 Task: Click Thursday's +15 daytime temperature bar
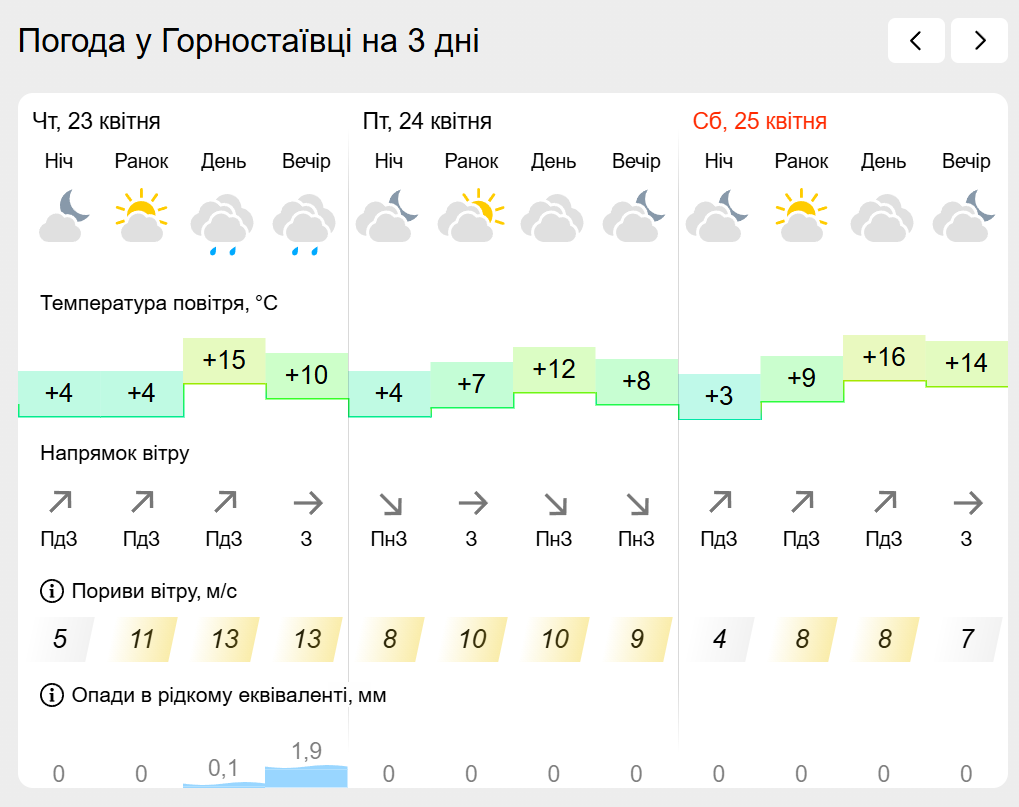tap(224, 360)
